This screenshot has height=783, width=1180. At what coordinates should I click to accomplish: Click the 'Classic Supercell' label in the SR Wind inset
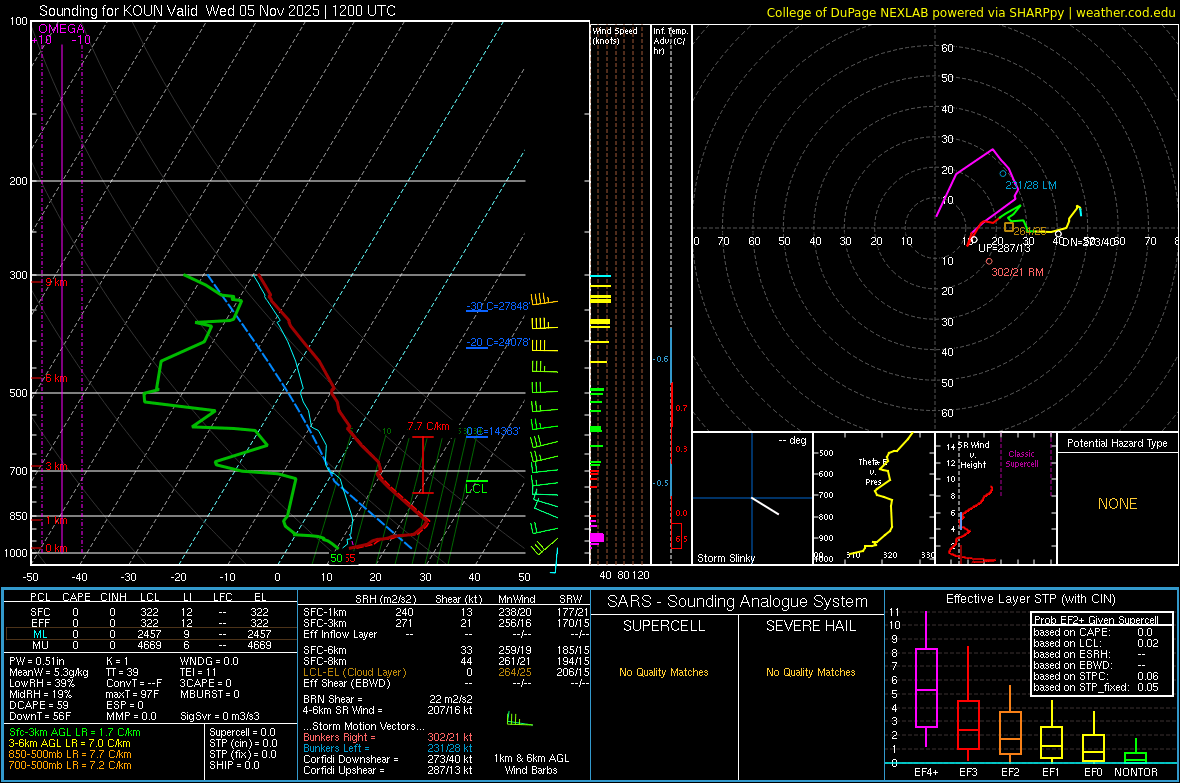(1021, 459)
